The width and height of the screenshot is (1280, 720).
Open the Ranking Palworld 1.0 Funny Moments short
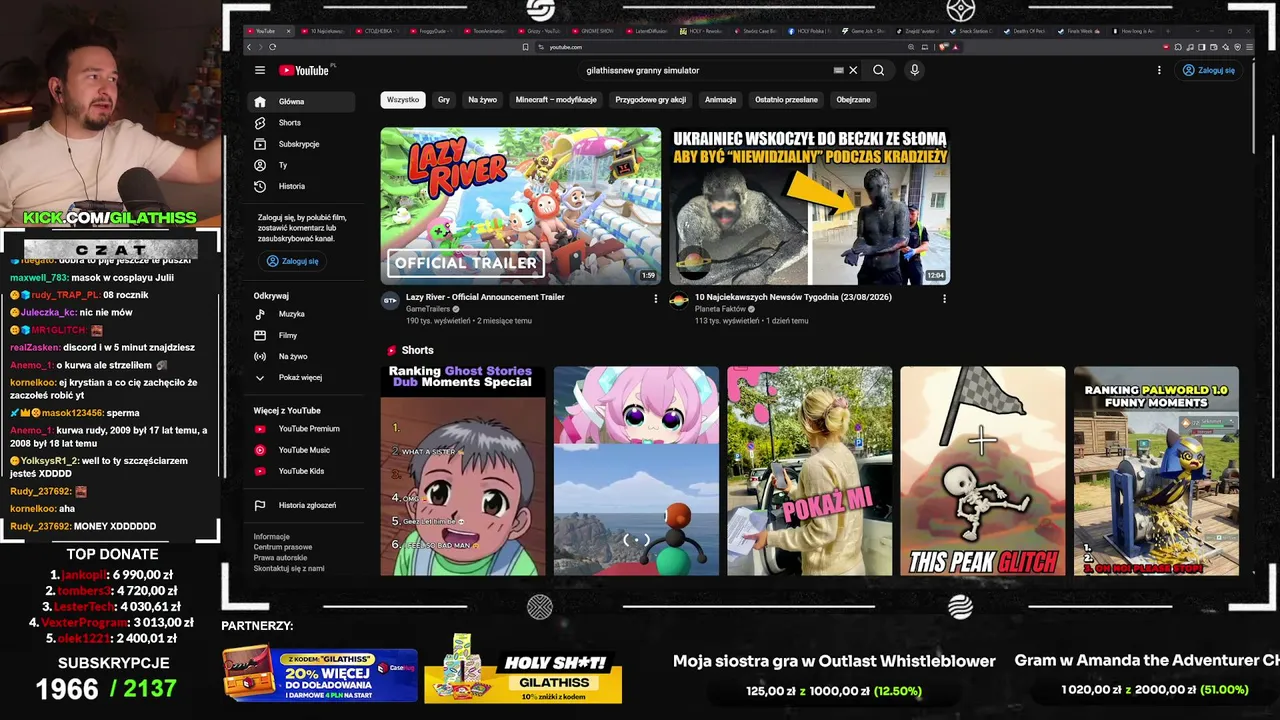pos(1156,471)
